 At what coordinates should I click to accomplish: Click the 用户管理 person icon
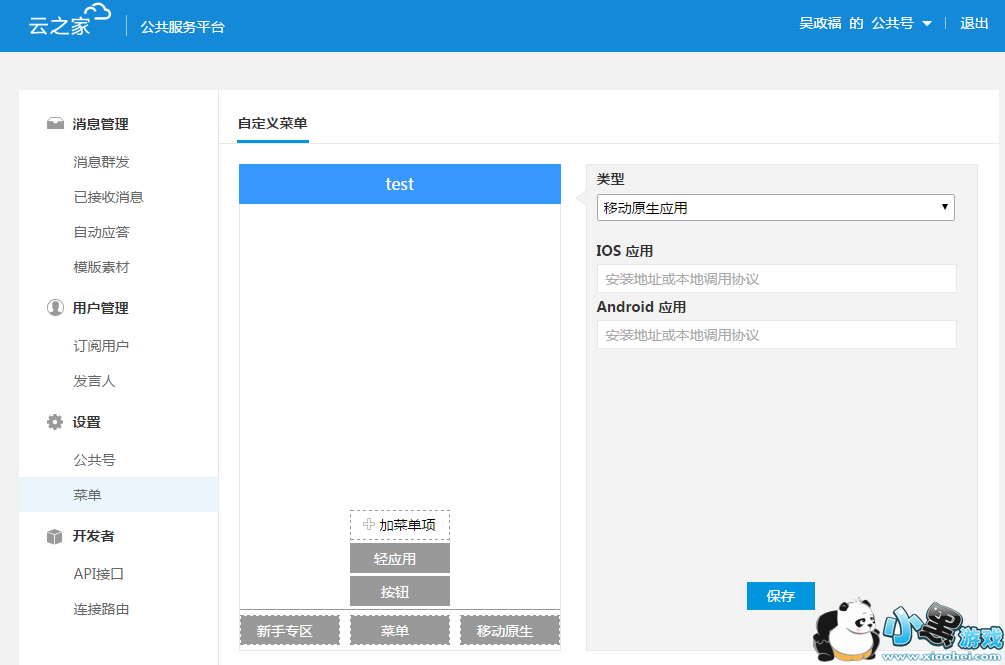pos(55,308)
